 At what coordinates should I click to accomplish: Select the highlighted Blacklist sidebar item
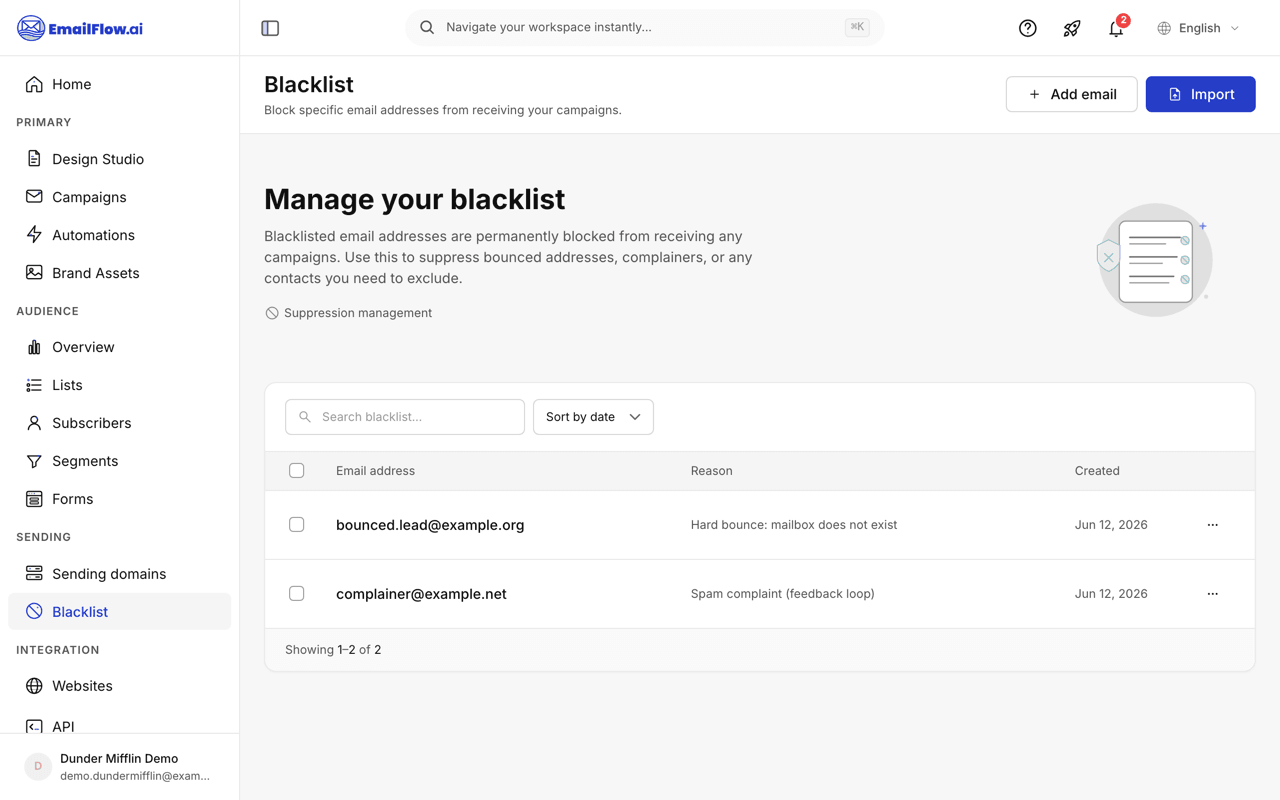click(x=119, y=612)
